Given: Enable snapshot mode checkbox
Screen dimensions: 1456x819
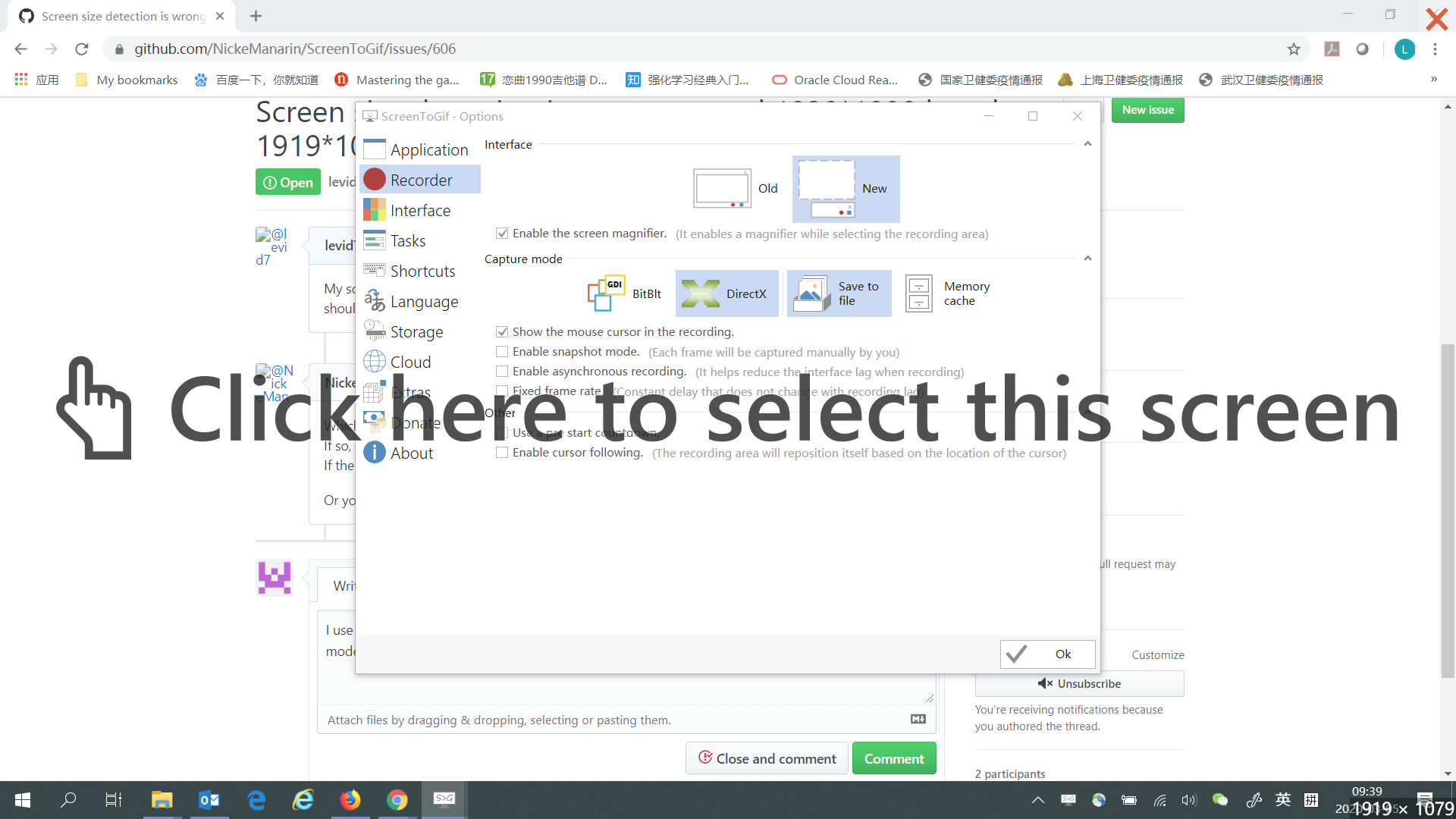Looking at the screenshot, I should [502, 352].
